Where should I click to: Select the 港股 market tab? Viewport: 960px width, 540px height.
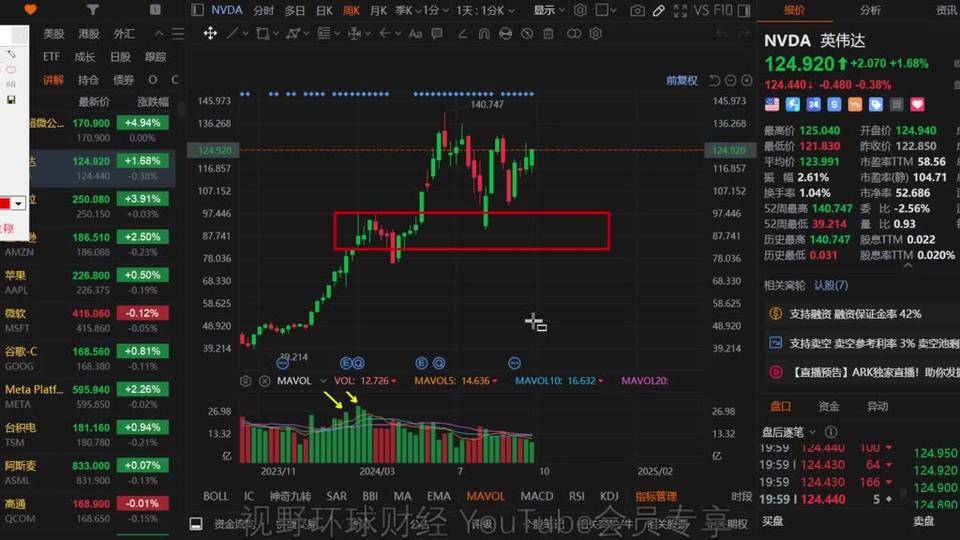pos(89,34)
